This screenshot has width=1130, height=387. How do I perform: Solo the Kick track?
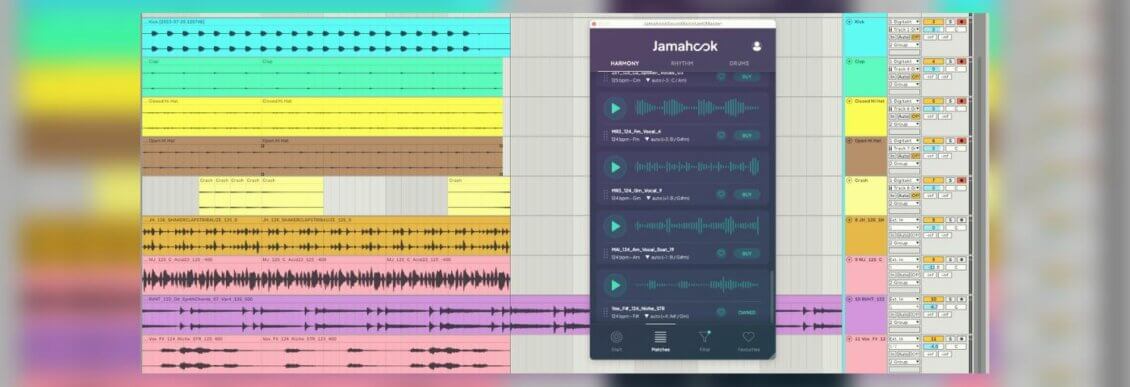(950, 22)
